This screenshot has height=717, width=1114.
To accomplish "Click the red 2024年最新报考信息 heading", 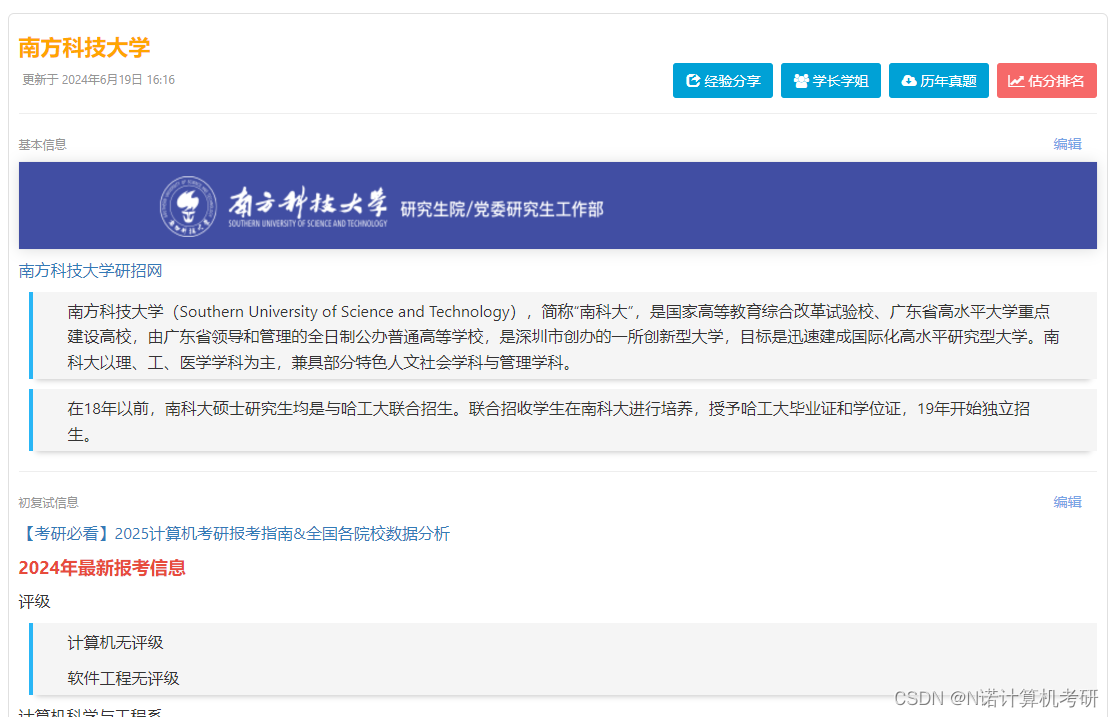I will click(x=102, y=568).
